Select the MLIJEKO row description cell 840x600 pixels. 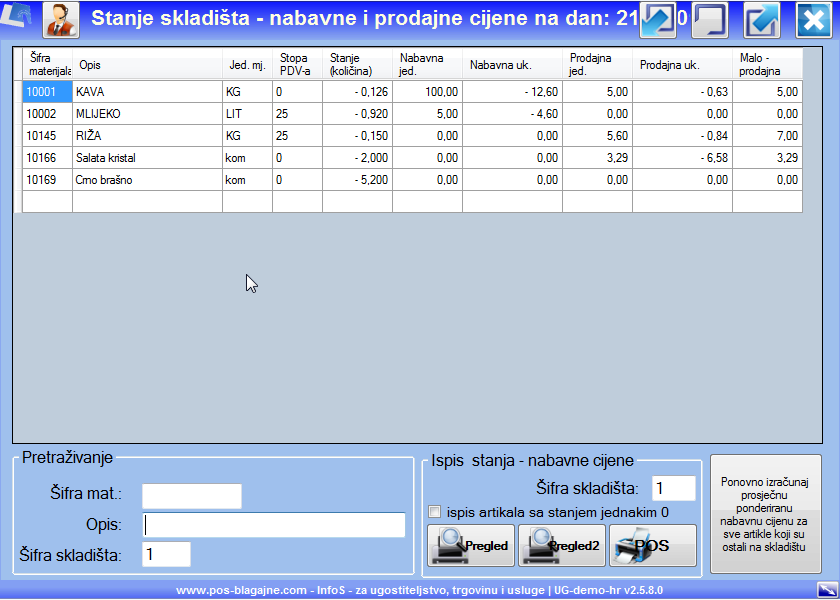pyautogui.click(x=147, y=114)
